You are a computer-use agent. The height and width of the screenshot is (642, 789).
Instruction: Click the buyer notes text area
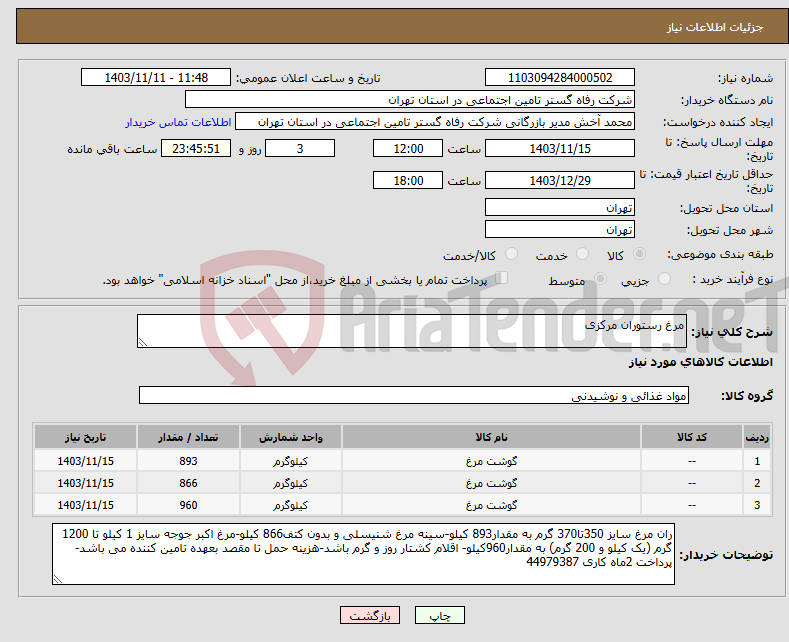pyautogui.click(x=363, y=554)
